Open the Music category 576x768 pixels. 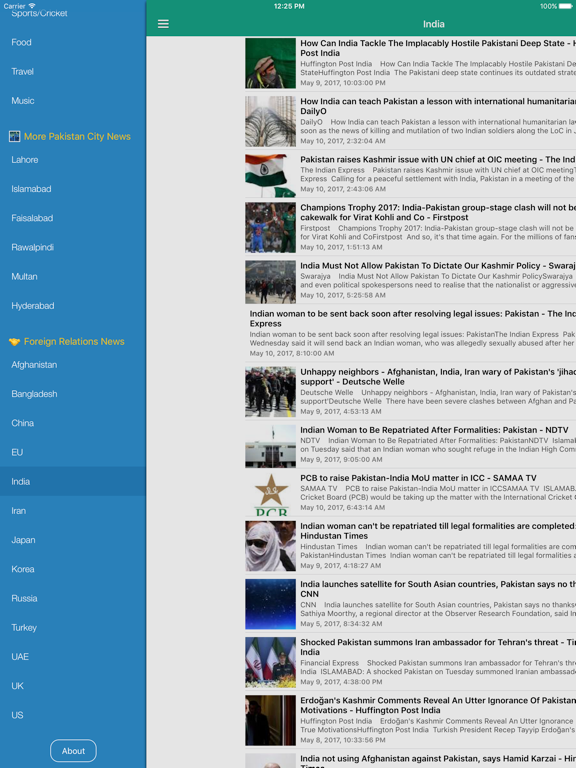pyautogui.click(x=72, y=101)
